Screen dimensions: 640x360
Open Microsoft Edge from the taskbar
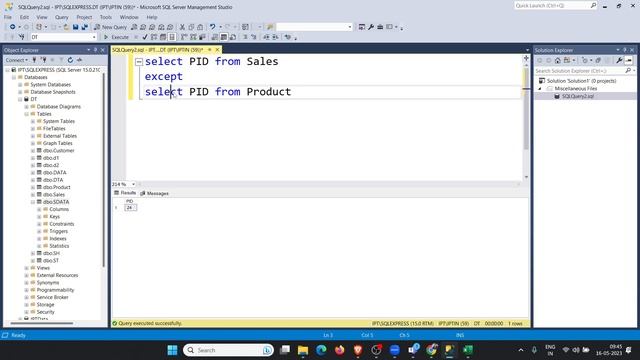click(x=321, y=350)
